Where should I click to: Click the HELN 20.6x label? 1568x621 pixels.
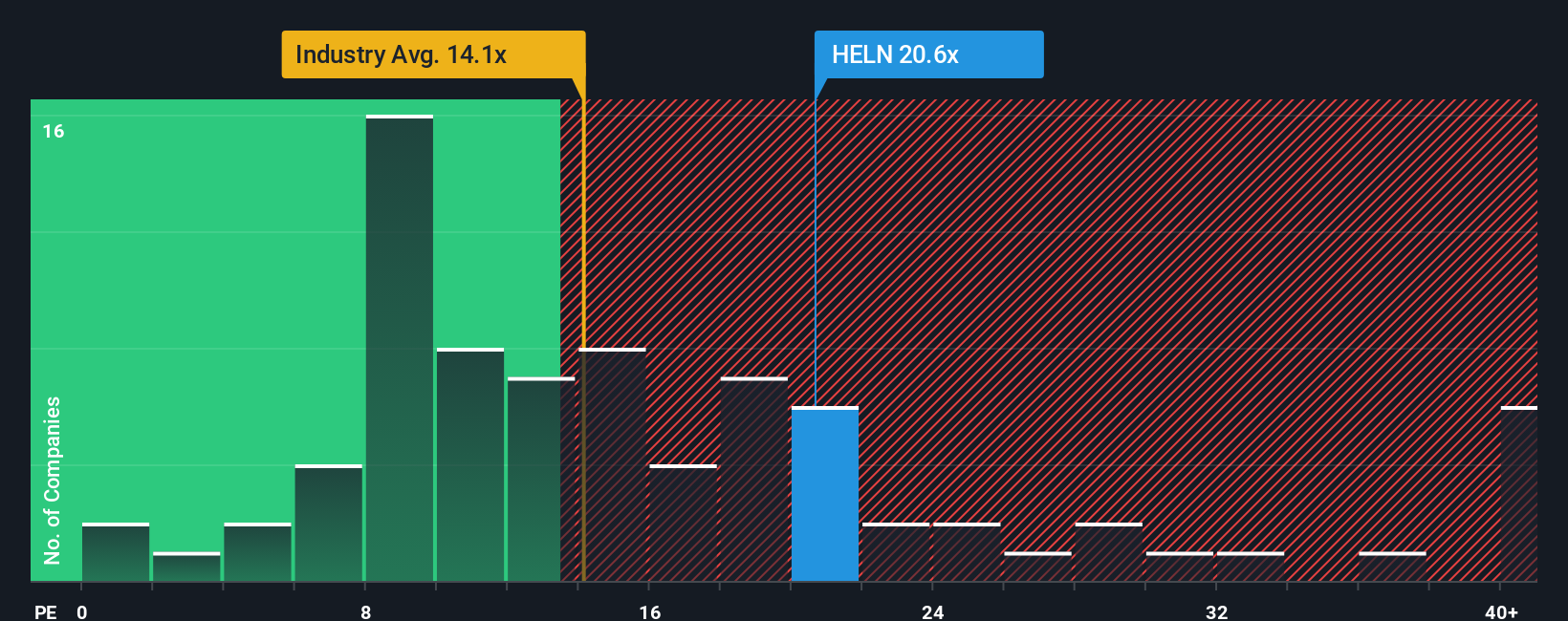coord(928,54)
